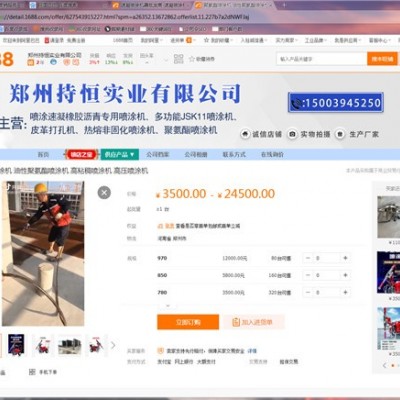Increase quantity for the 970 model
This screenshot has height=400, width=400.
[x=345, y=258]
